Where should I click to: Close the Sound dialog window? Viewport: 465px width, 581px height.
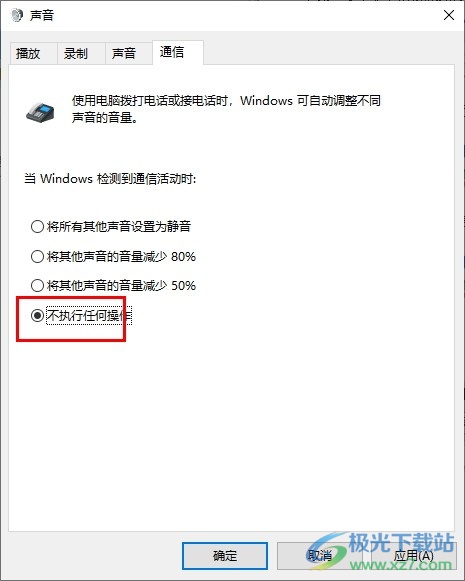pos(449,15)
